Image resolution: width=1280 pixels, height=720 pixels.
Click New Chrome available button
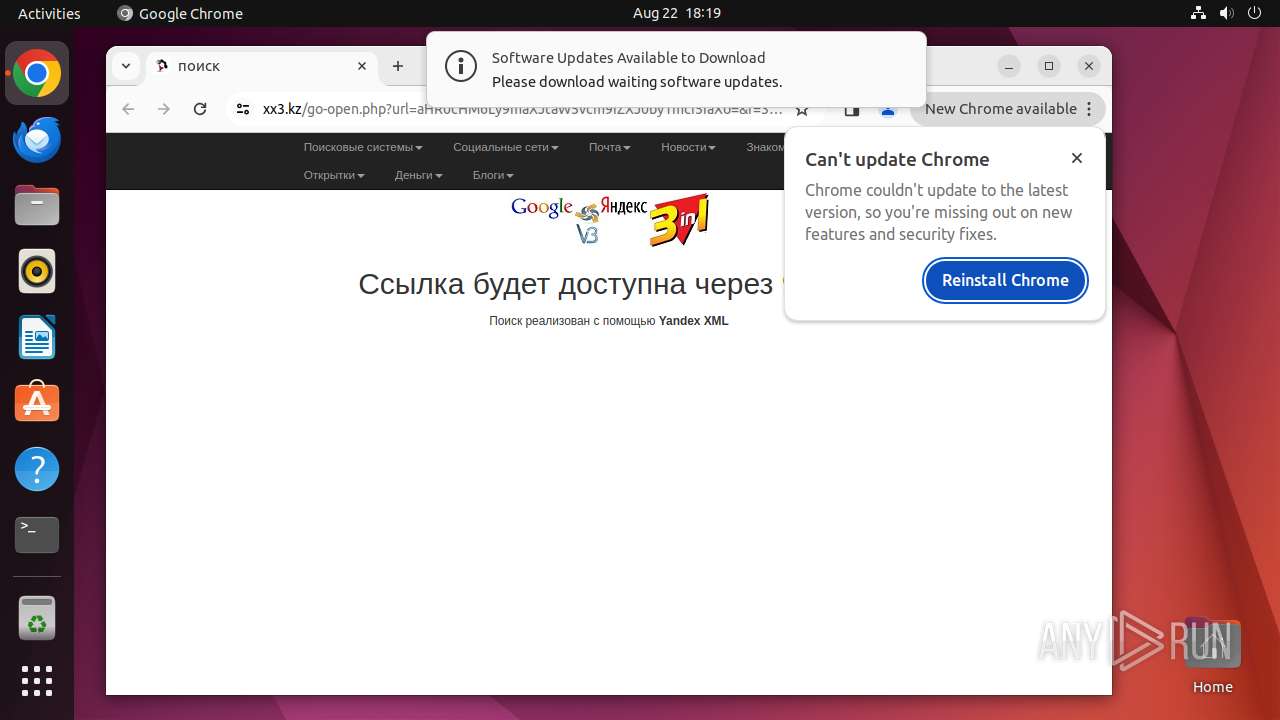[1008, 109]
